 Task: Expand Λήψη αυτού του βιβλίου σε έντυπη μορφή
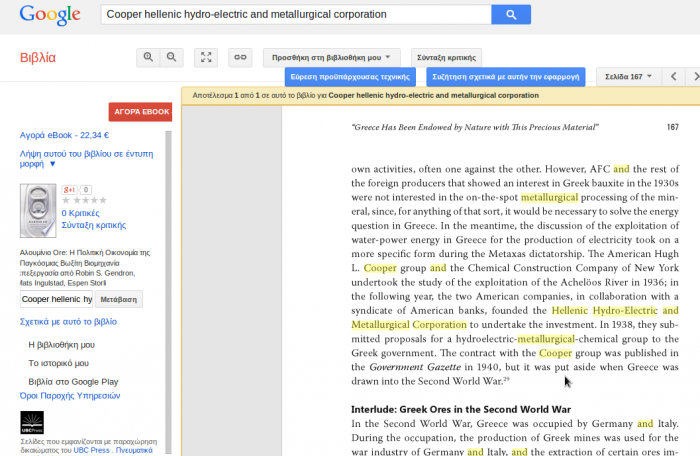[x=86, y=159]
